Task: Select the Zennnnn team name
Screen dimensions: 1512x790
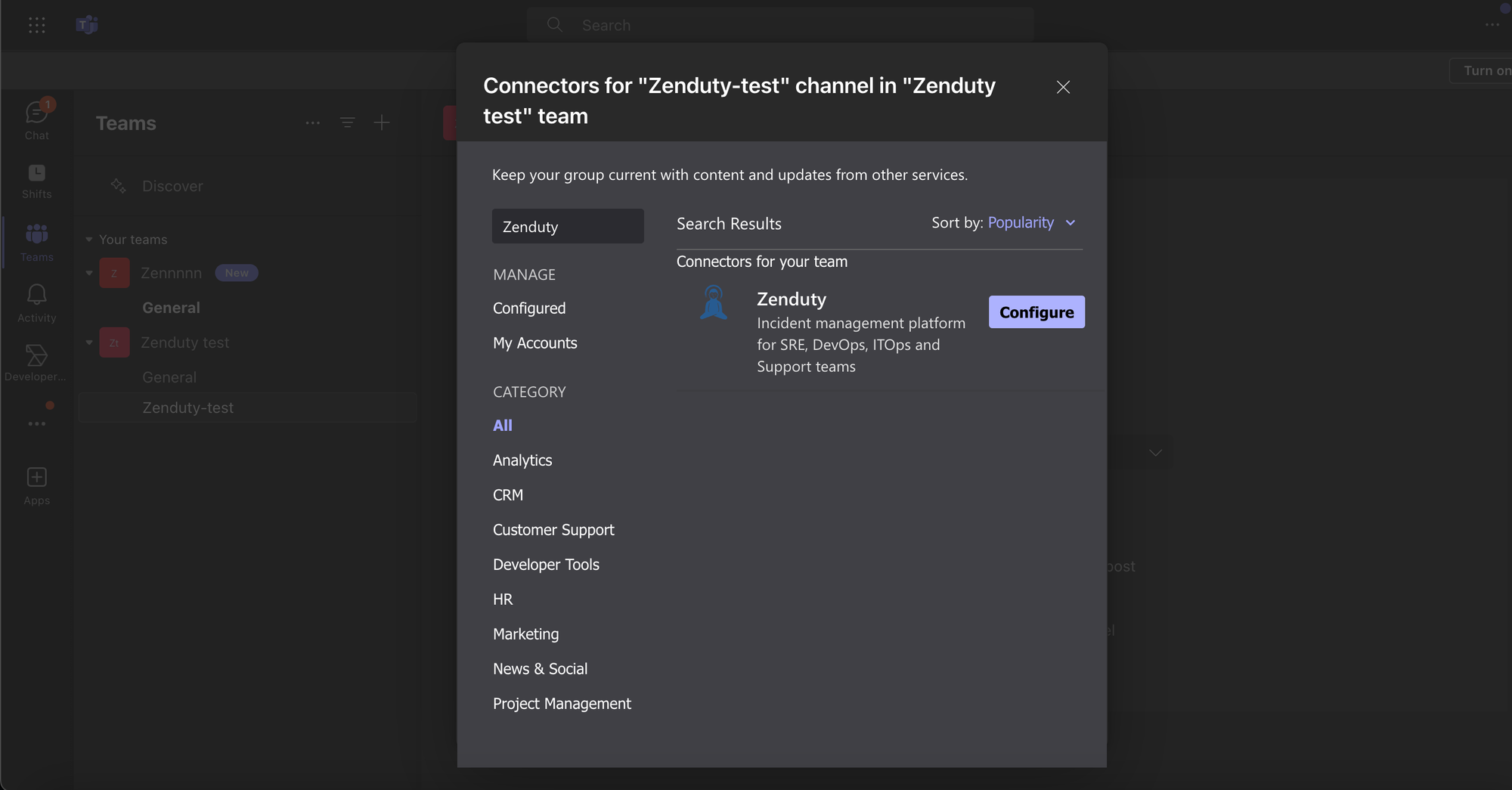Action: [171, 273]
